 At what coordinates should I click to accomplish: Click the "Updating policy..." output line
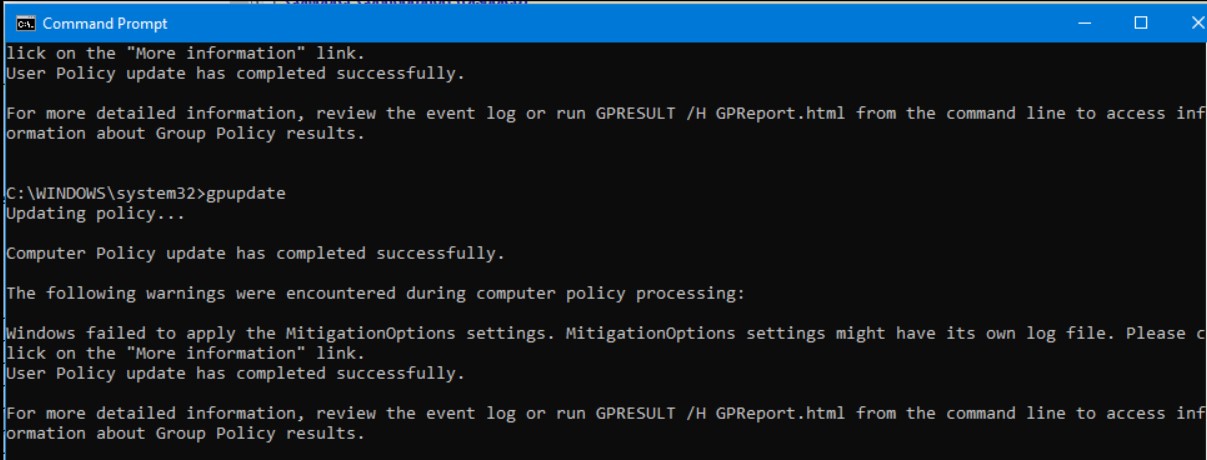pyautogui.click(x=76, y=213)
